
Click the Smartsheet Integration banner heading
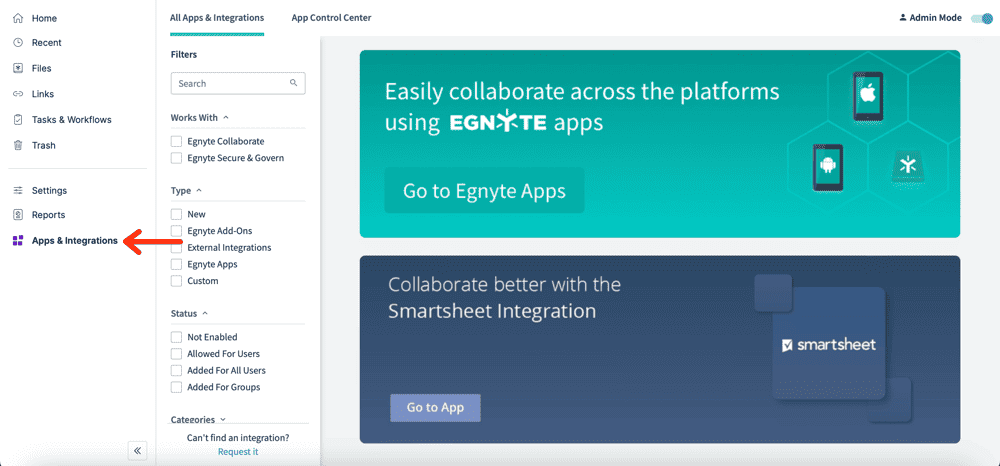tap(504, 298)
